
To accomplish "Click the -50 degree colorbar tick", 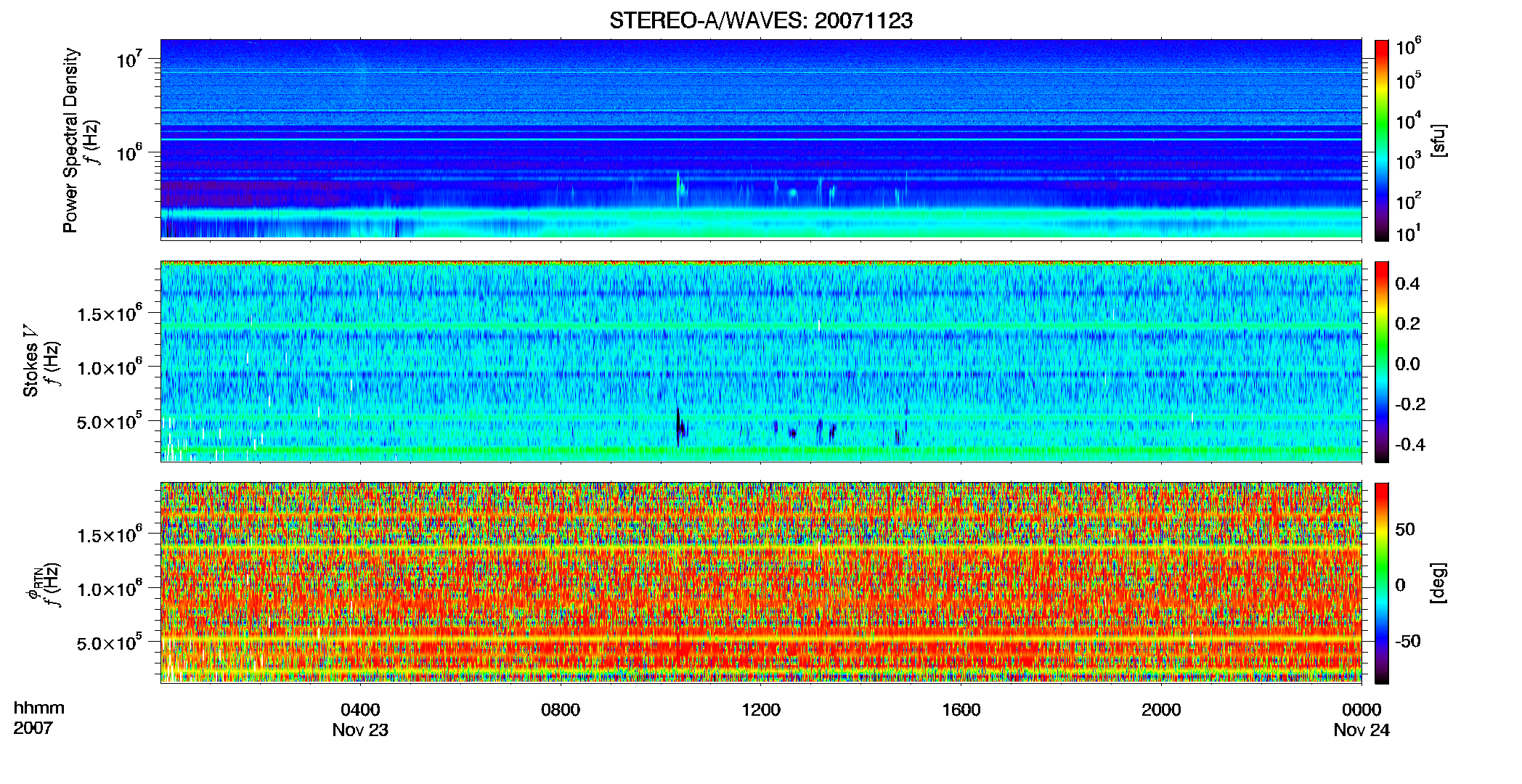I will point(1407,641).
